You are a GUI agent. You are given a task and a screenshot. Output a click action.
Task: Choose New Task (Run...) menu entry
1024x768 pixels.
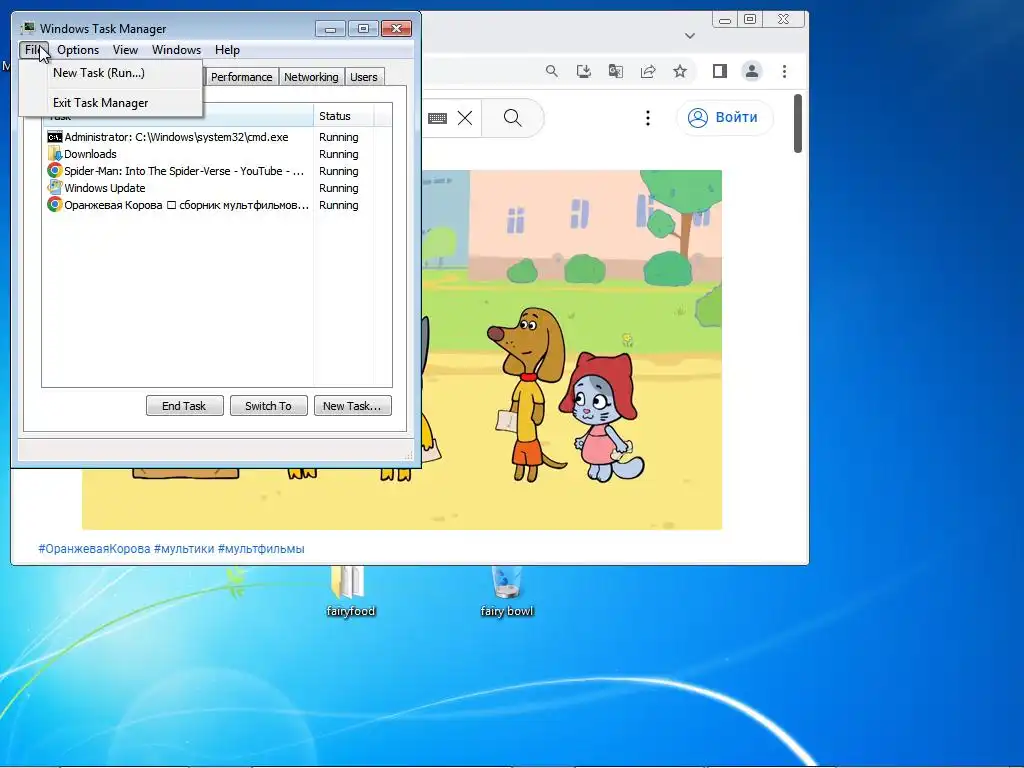coord(110,73)
